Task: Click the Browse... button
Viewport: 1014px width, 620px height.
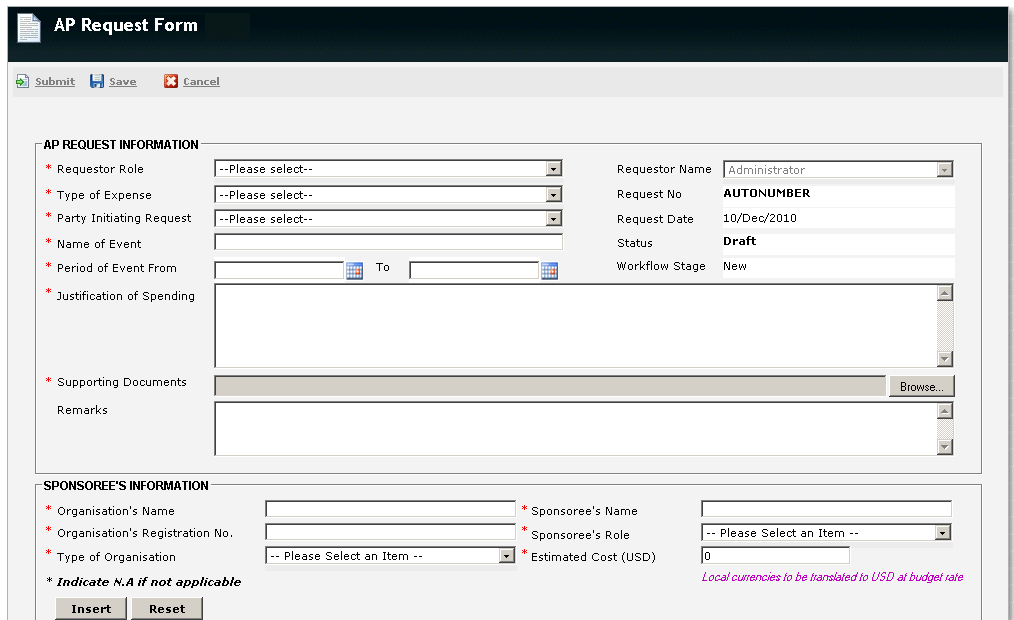Action: (922, 387)
